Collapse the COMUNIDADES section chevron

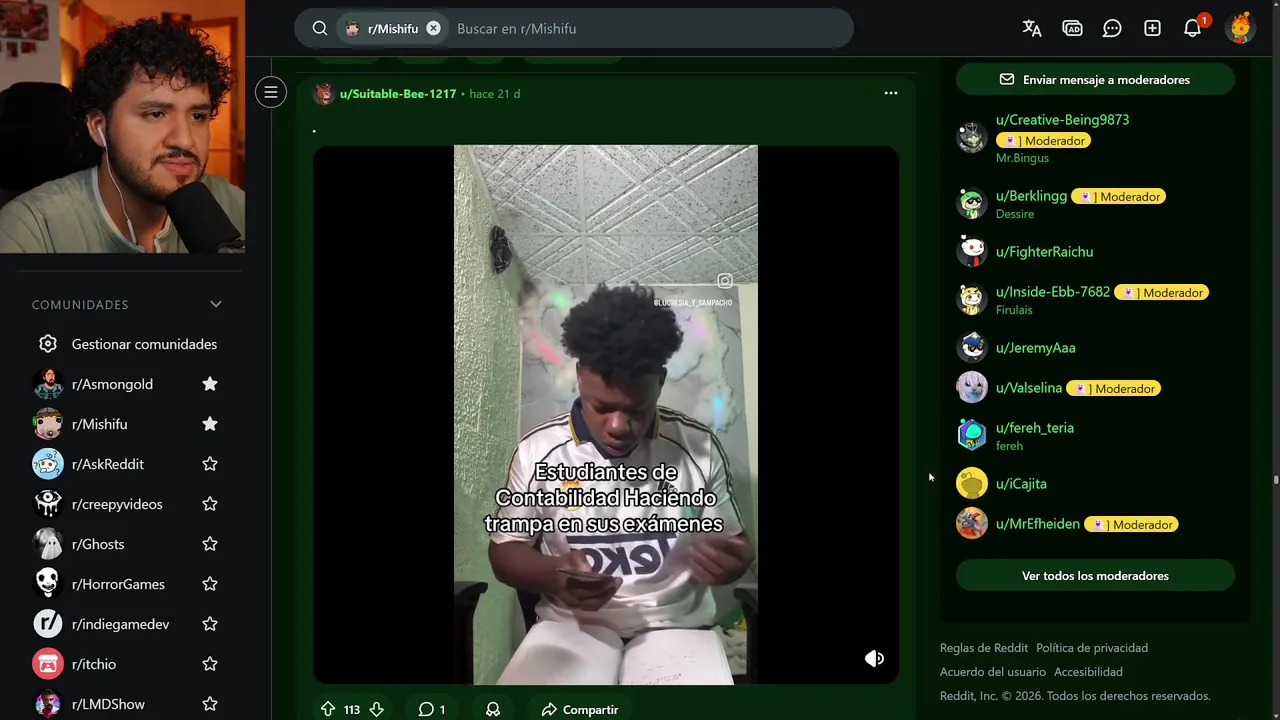(x=215, y=304)
